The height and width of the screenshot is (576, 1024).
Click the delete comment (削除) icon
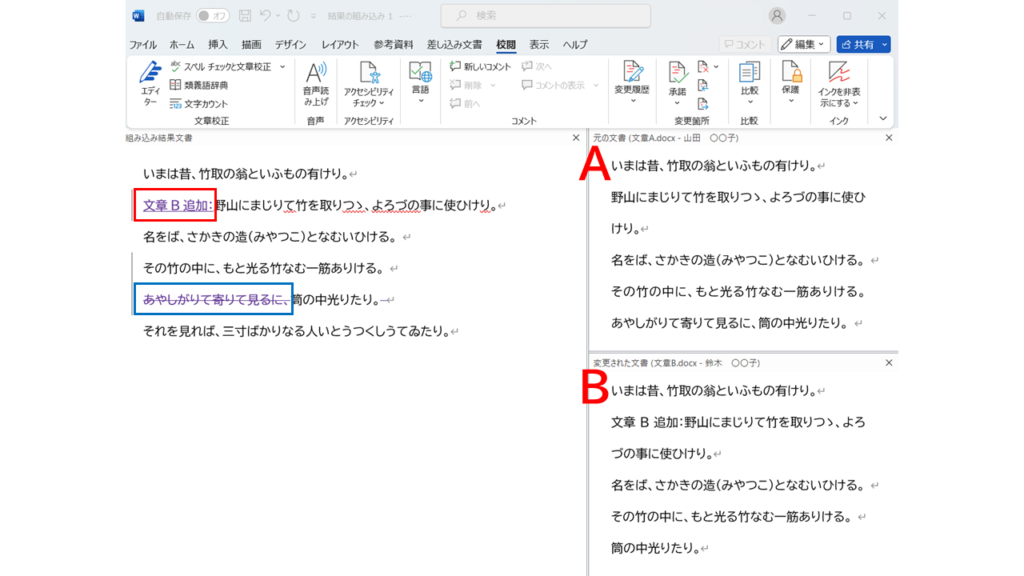point(455,85)
